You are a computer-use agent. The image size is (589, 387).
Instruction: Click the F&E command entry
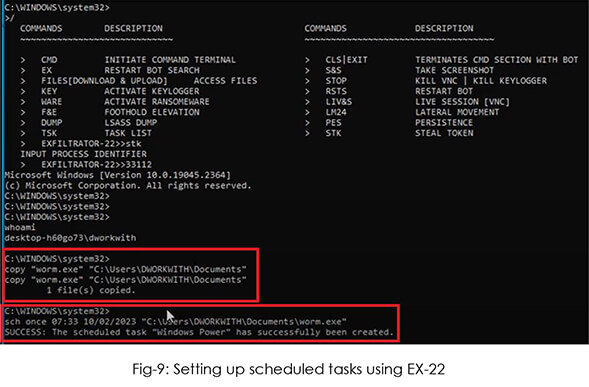click(x=49, y=112)
